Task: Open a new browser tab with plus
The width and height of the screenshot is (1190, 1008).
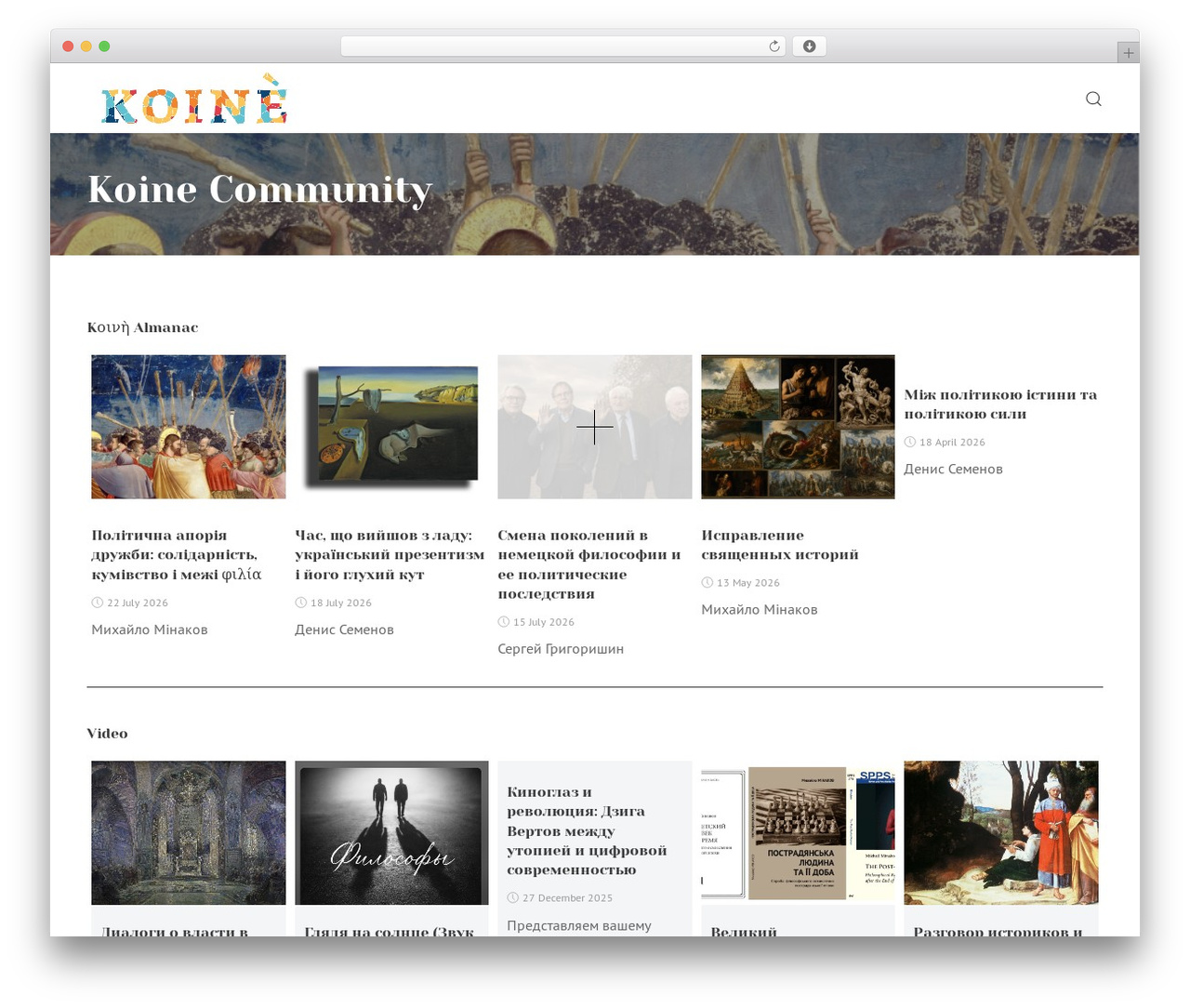Action: click(x=1128, y=53)
